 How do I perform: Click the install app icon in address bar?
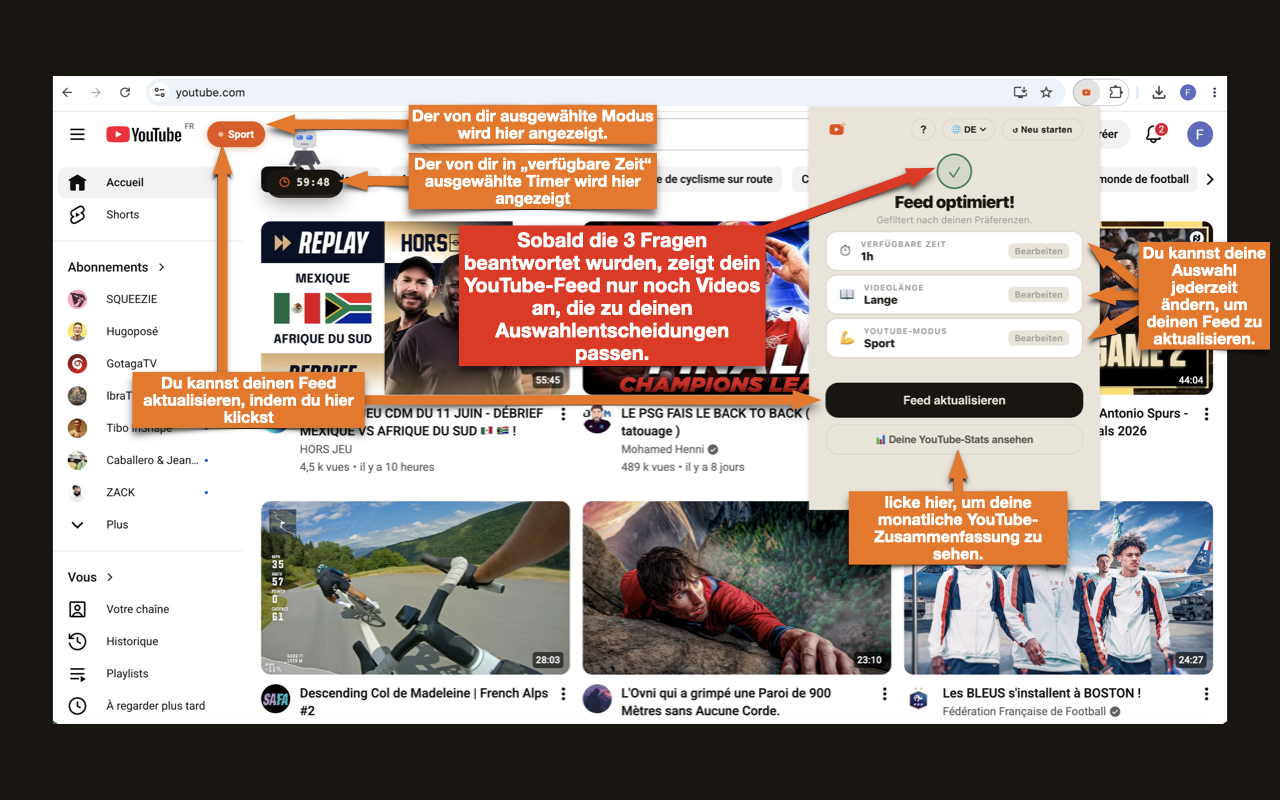pos(1020,92)
